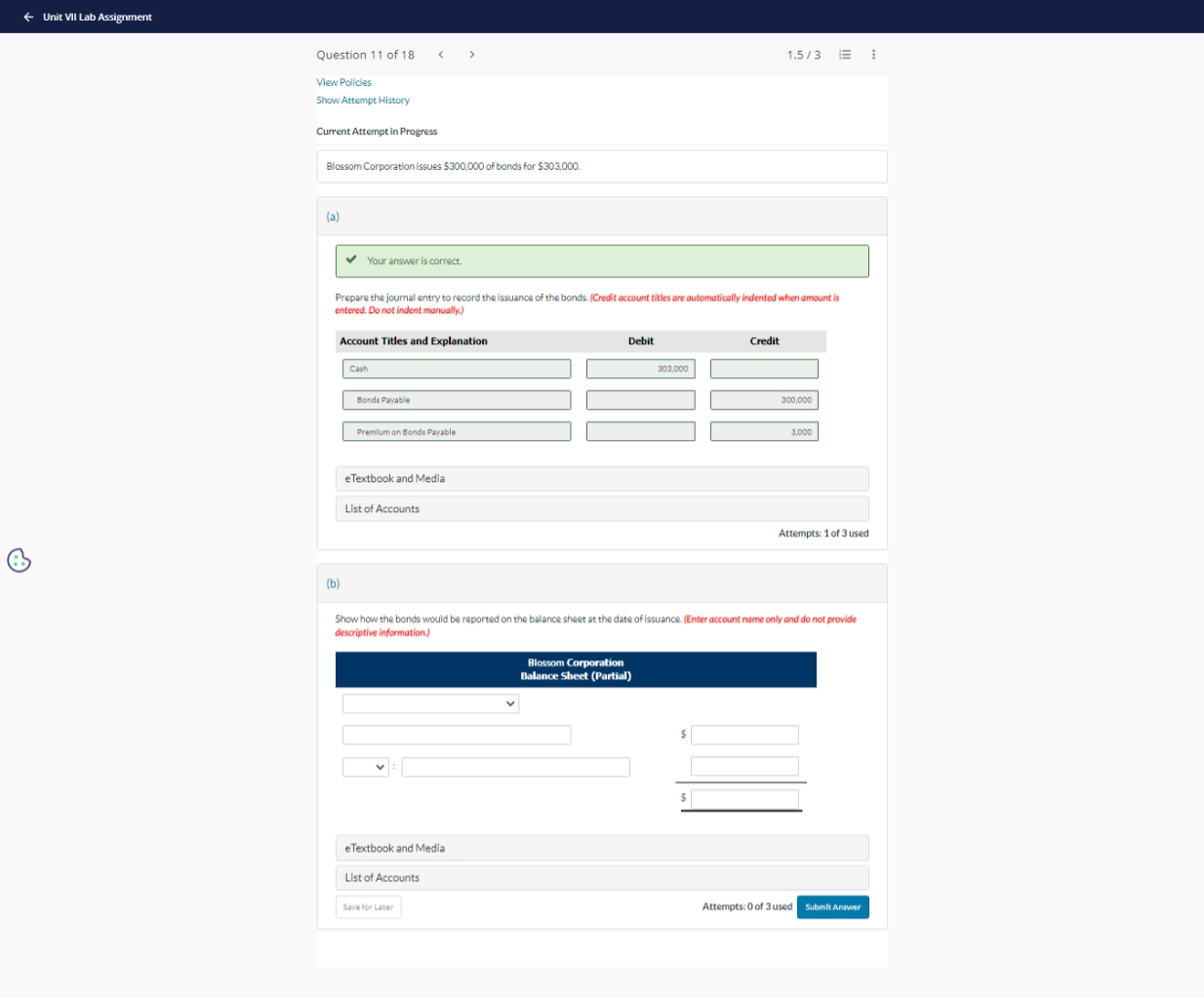Click the total amount field in balance sheet

(x=744, y=799)
